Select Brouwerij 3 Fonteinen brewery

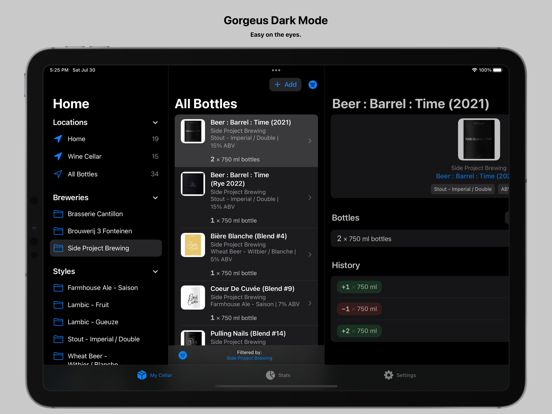point(106,231)
